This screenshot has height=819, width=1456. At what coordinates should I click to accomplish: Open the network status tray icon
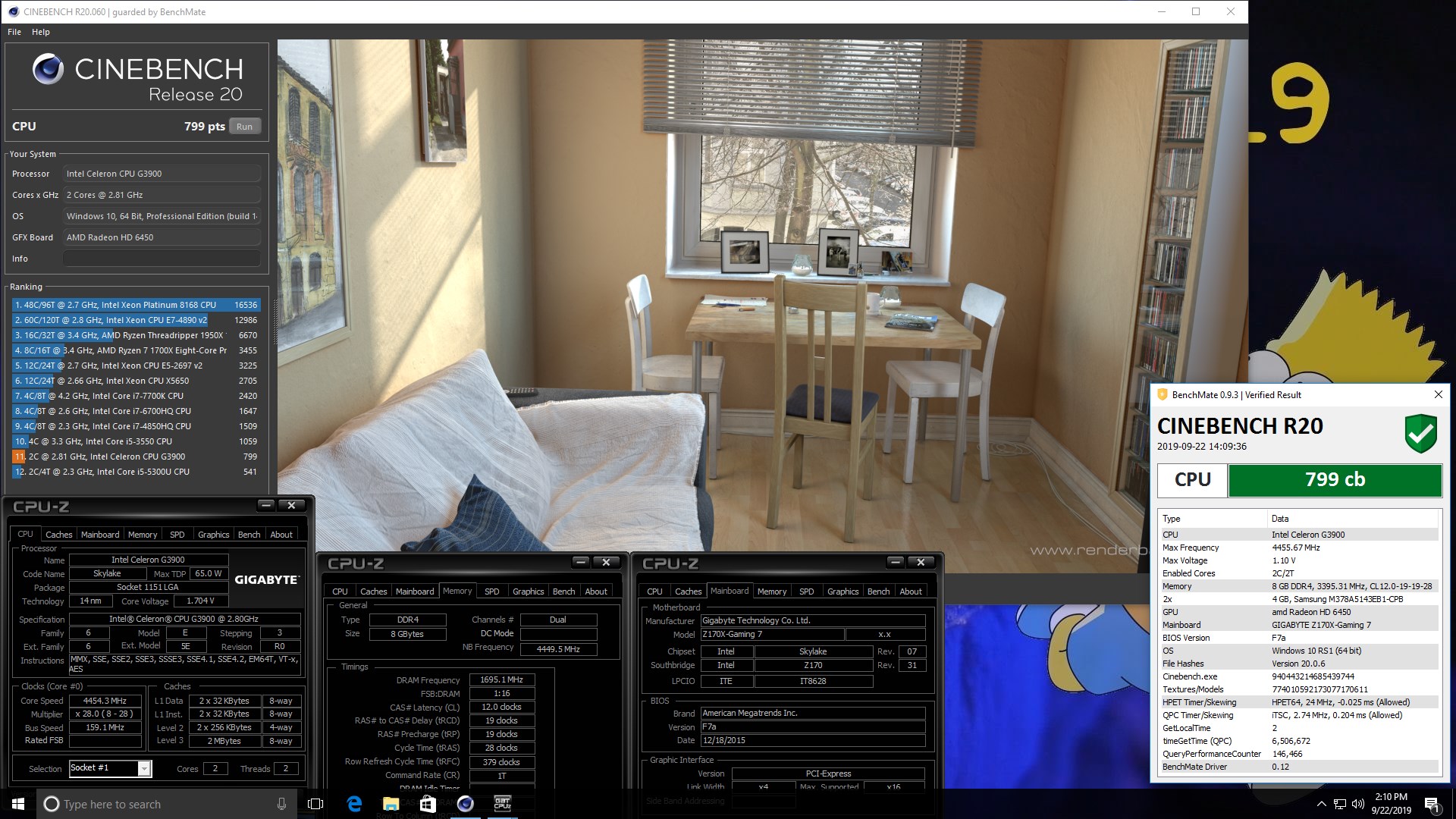click(1340, 804)
